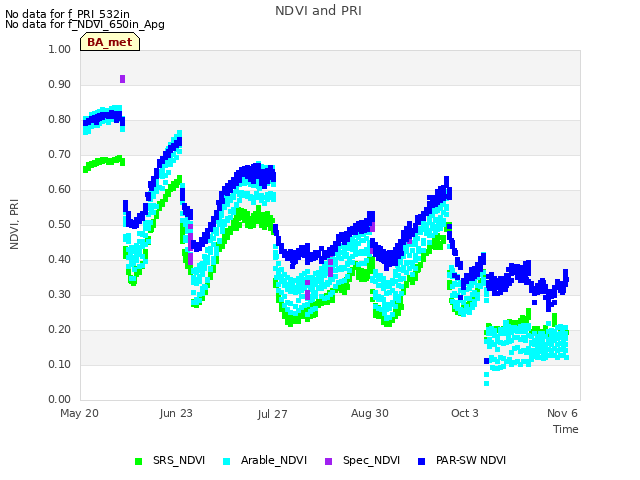Select the PAR-SW NDVI legend label

(471, 460)
